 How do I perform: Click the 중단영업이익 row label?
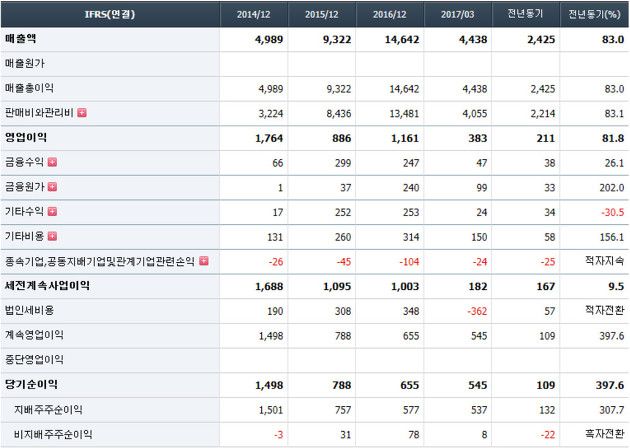point(35,360)
